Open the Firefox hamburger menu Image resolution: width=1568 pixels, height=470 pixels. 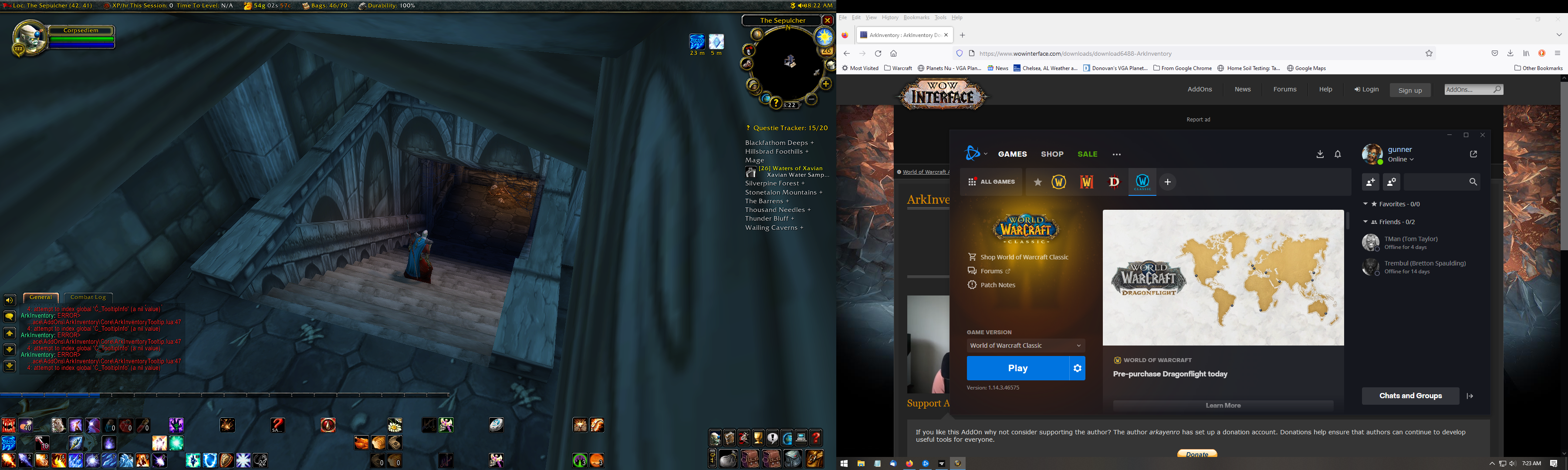(x=1558, y=54)
